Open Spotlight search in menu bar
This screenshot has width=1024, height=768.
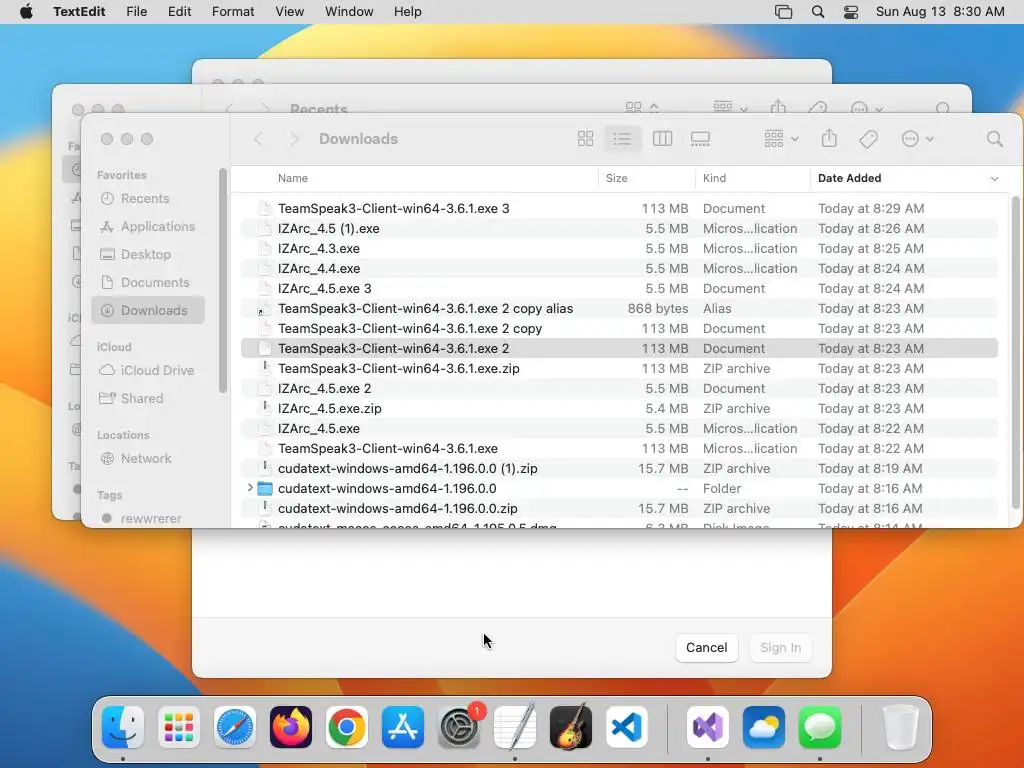tap(817, 12)
